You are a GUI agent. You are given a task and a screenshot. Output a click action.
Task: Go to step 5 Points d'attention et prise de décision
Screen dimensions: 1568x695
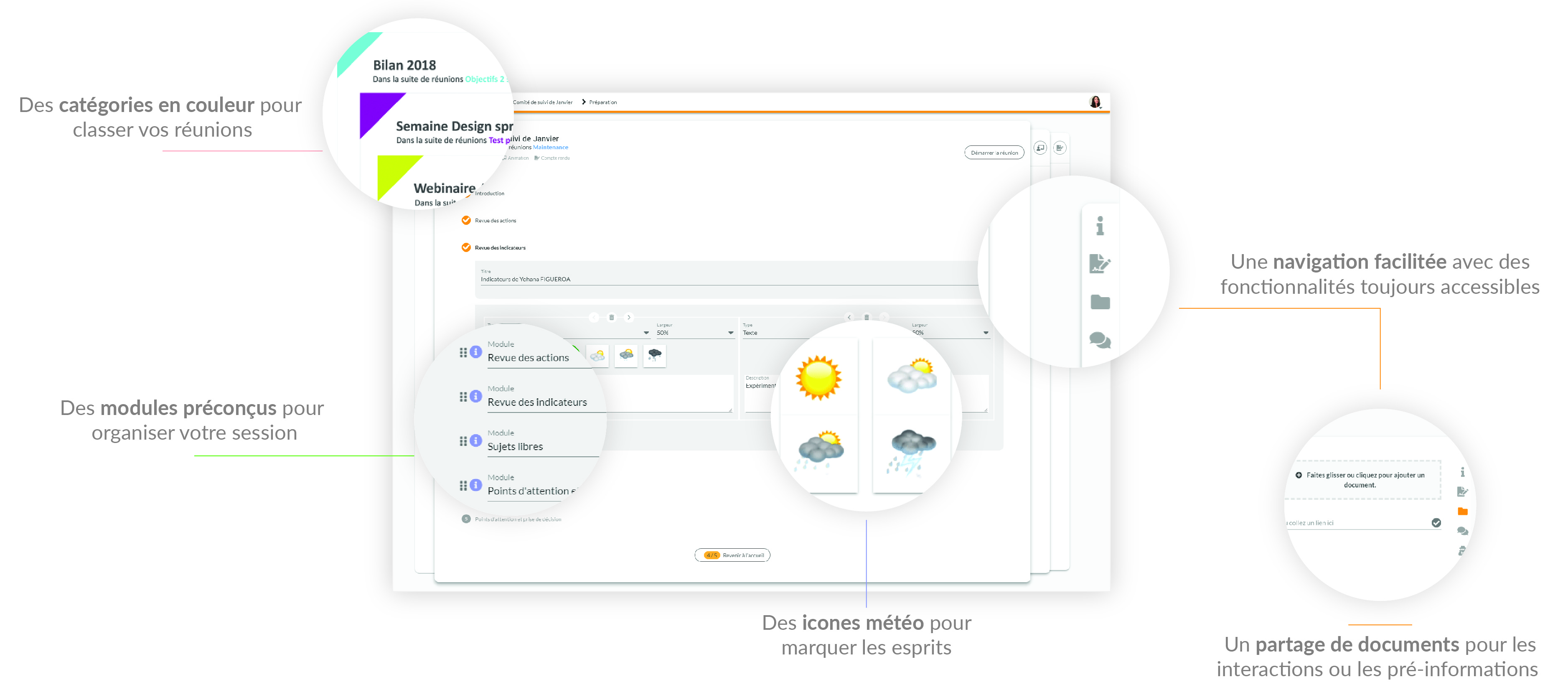tap(512, 519)
